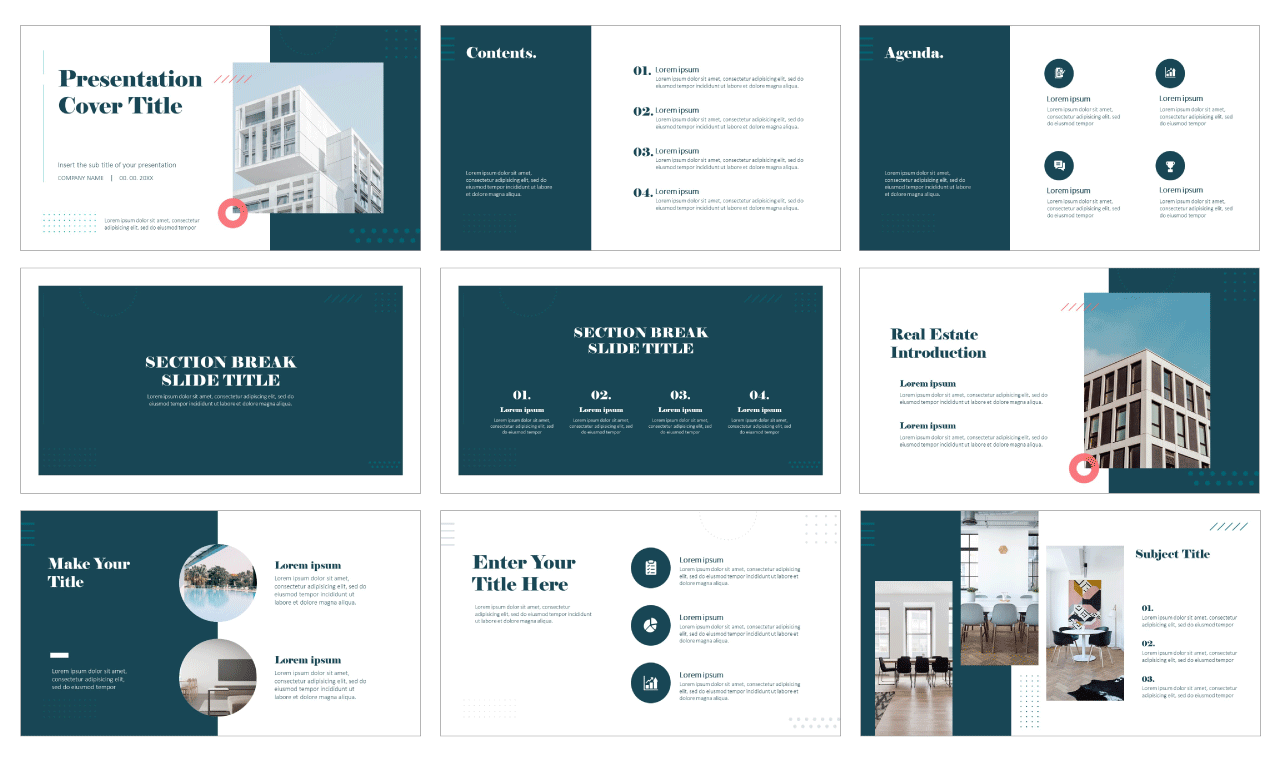Select the white building photo on the cover slide
The width and height of the screenshot is (1280, 760).
(x=308, y=138)
